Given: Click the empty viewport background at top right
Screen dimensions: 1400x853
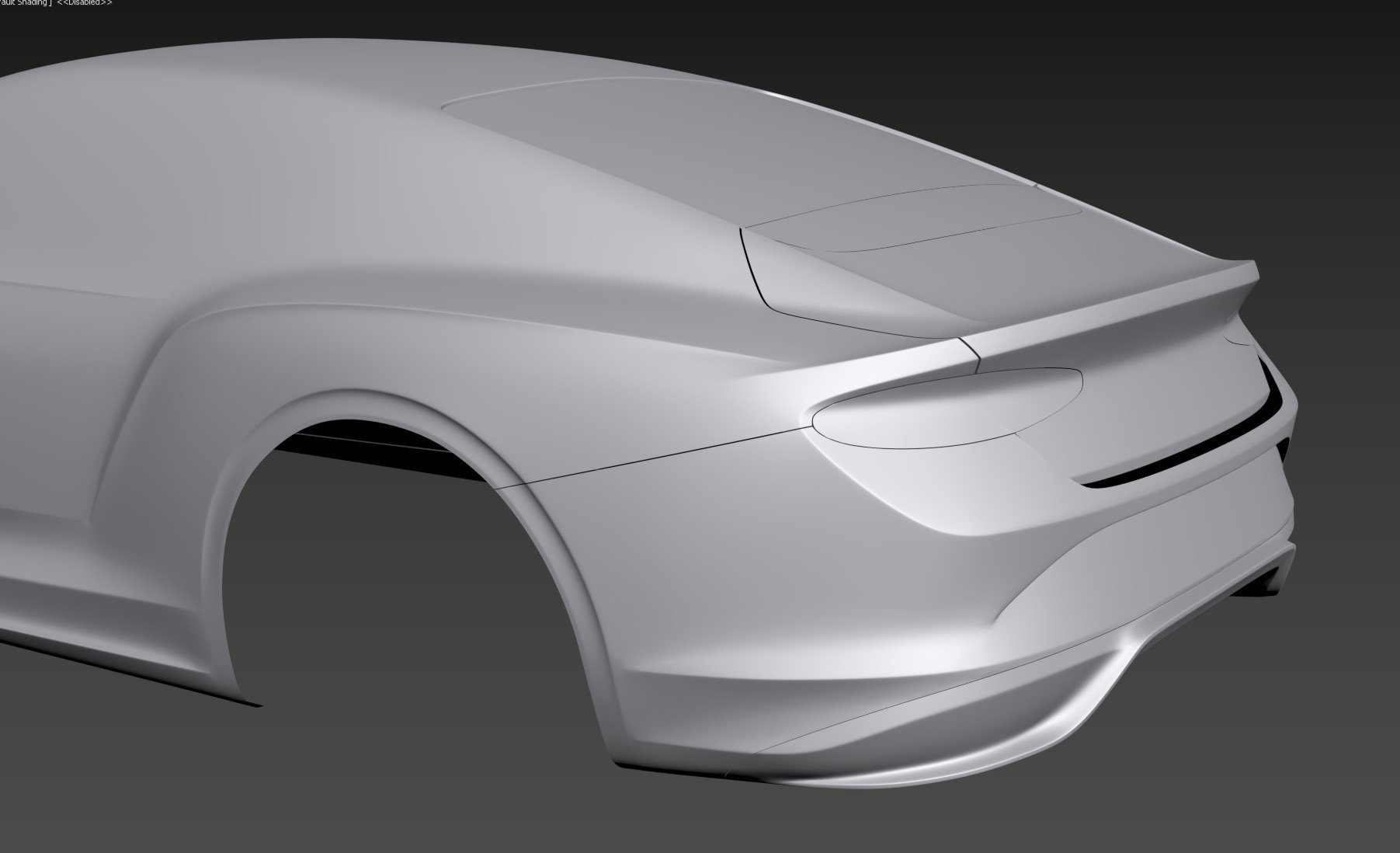Looking at the screenshot, I should pos(1242,93).
